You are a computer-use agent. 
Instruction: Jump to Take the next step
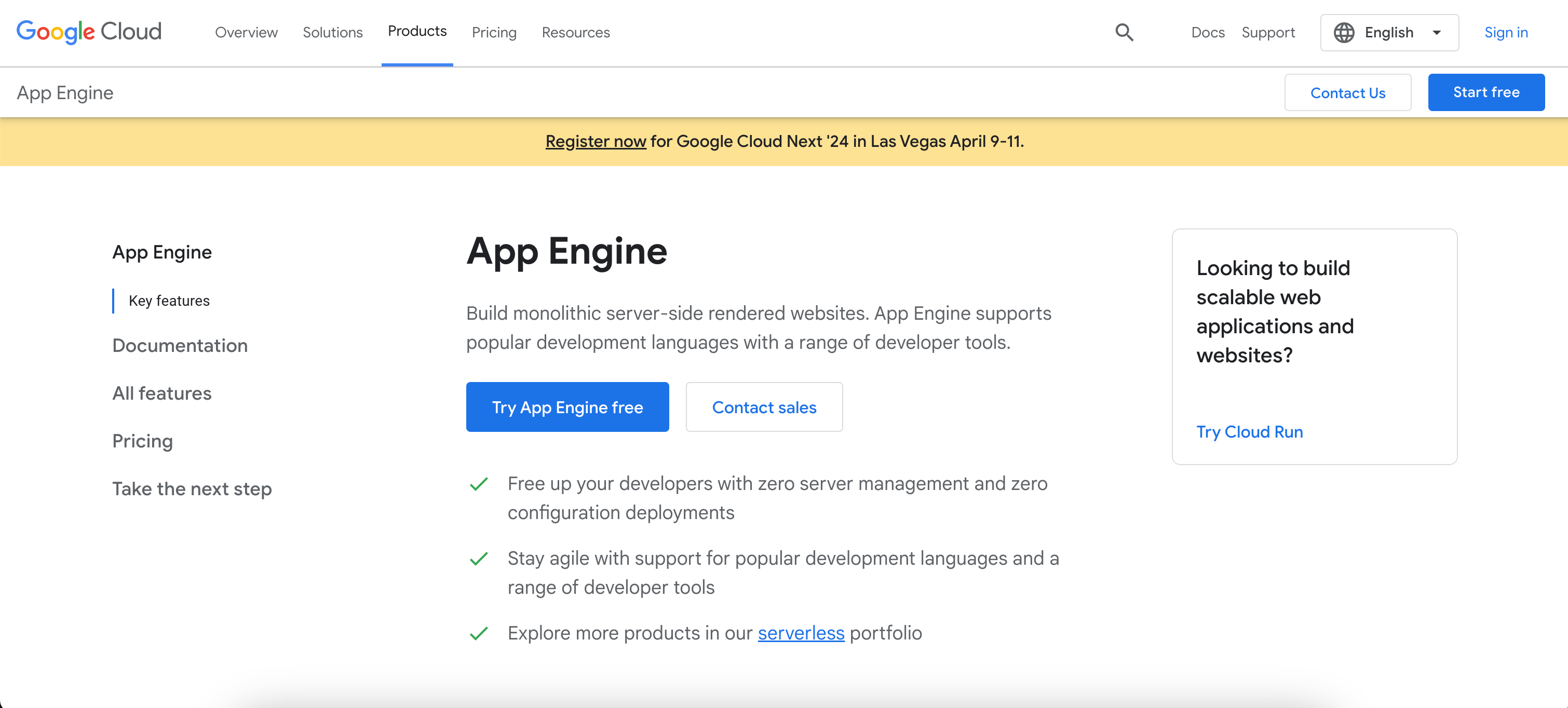(x=192, y=489)
